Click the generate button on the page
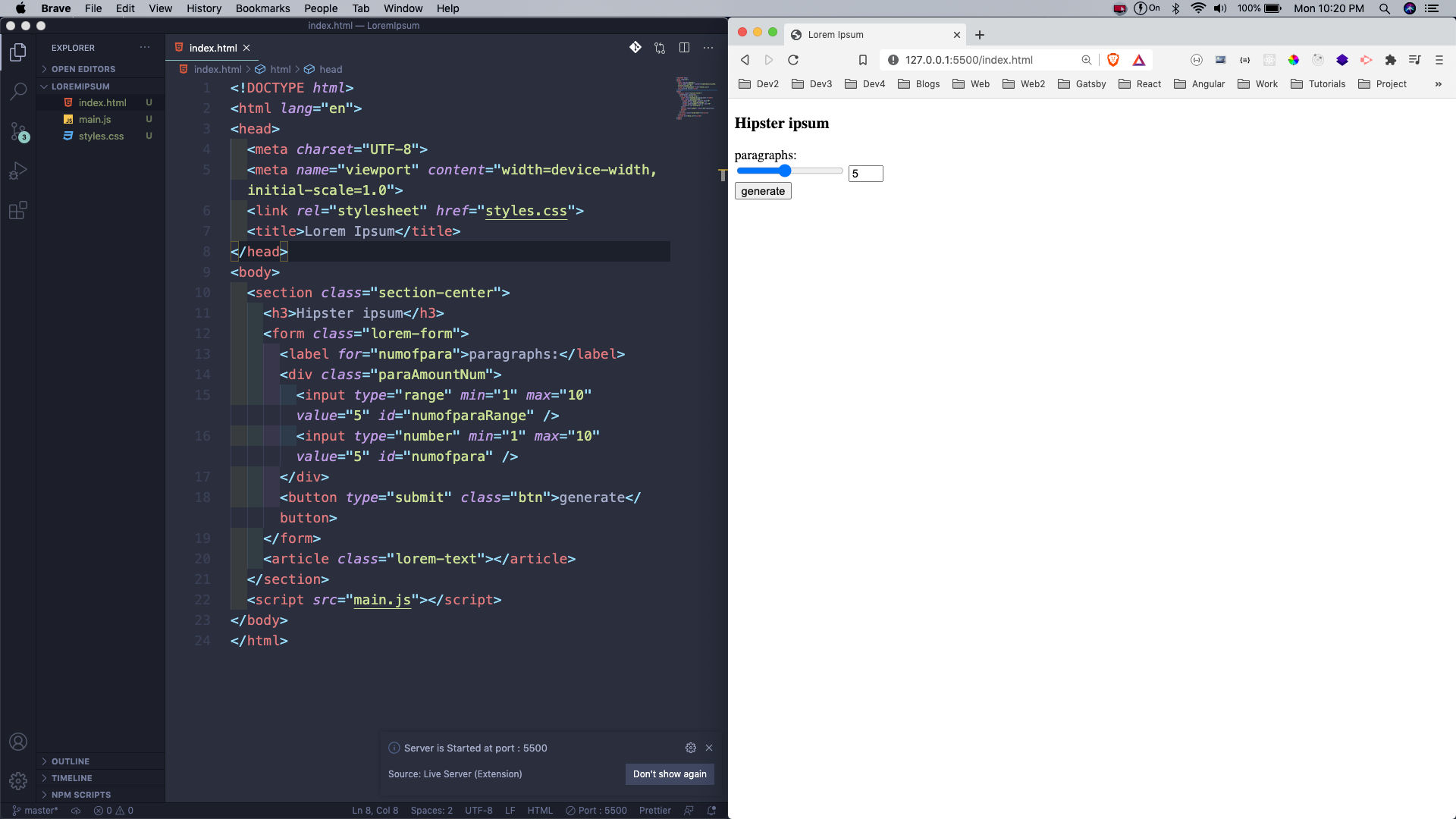Viewport: 1456px width, 819px height. (763, 191)
